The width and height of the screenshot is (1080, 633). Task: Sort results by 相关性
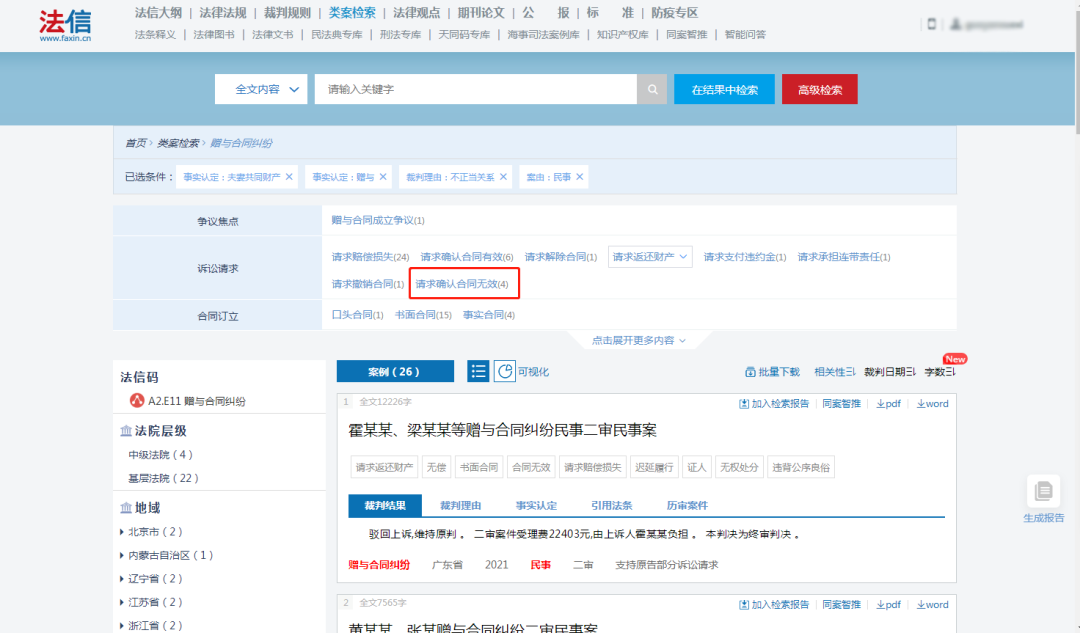835,372
